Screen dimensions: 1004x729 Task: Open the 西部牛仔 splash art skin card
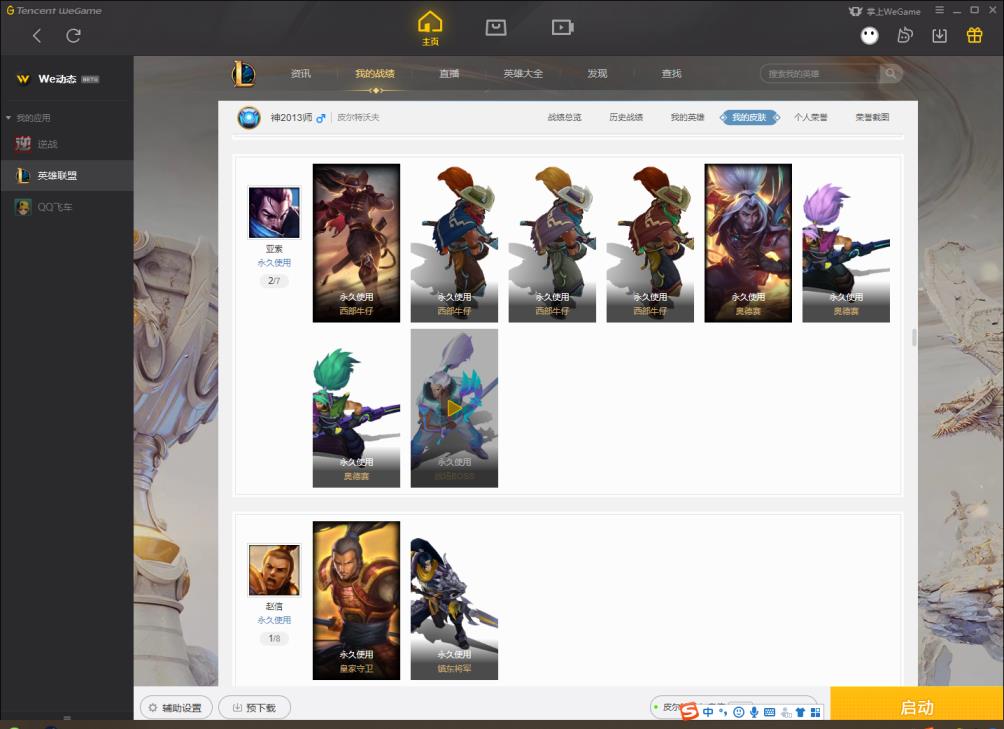click(356, 243)
